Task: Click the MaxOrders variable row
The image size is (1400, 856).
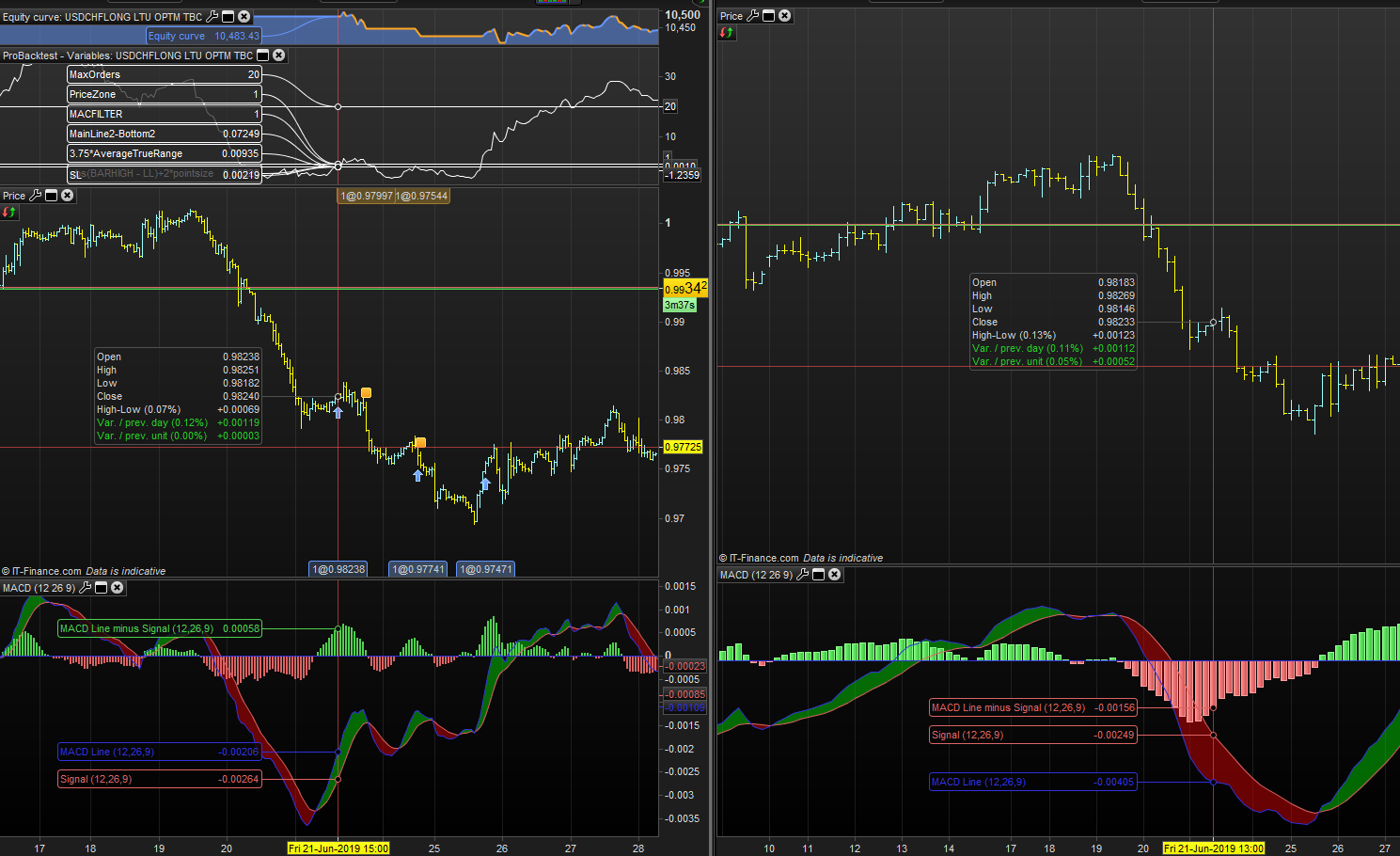Action: tap(165, 74)
